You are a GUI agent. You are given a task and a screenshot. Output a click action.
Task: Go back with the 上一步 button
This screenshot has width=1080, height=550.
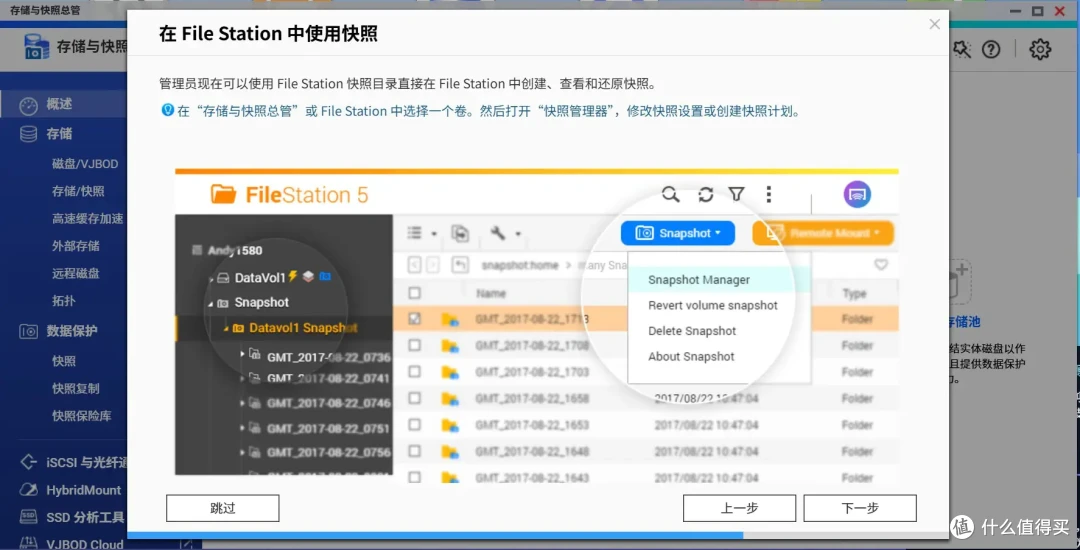point(739,508)
